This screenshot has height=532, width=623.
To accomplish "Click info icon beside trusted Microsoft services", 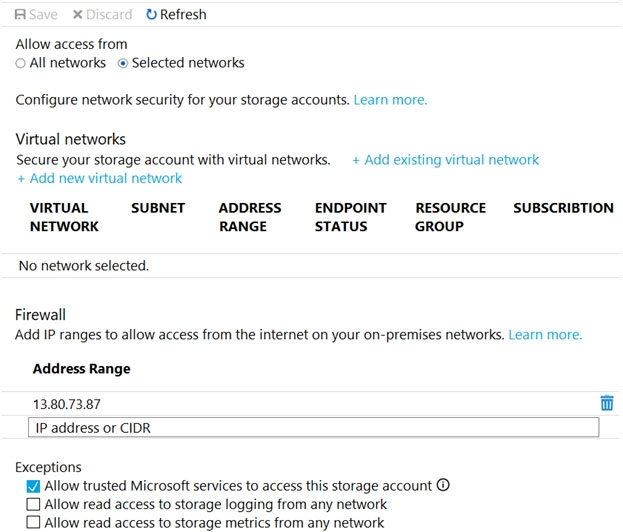I will click(x=443, y=485).
